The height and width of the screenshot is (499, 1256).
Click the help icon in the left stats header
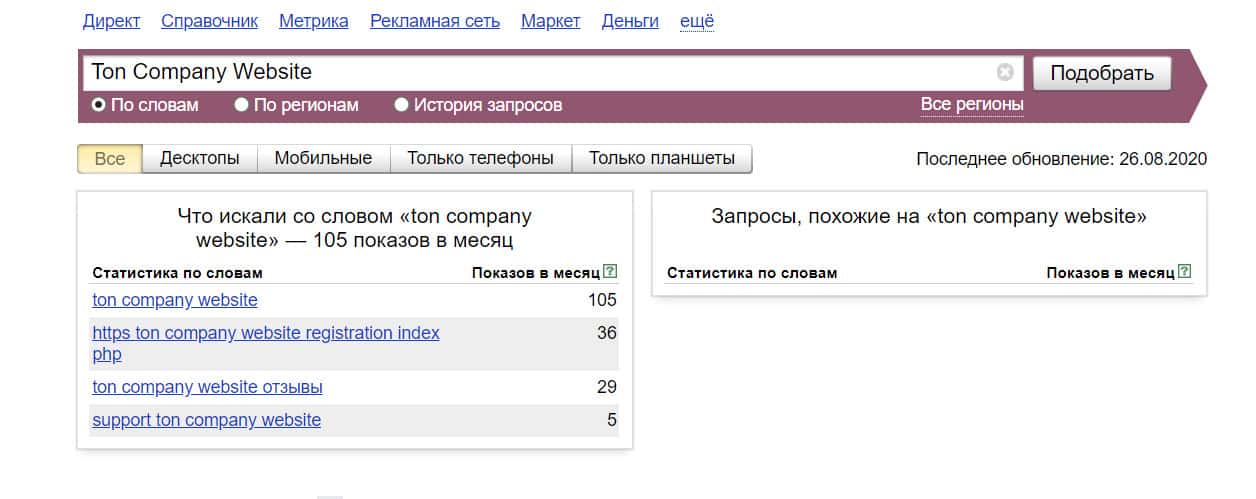click(611, 272)
